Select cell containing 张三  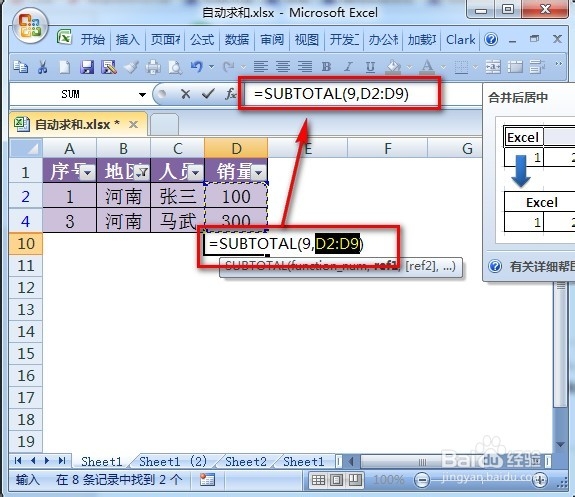[177, 196]
